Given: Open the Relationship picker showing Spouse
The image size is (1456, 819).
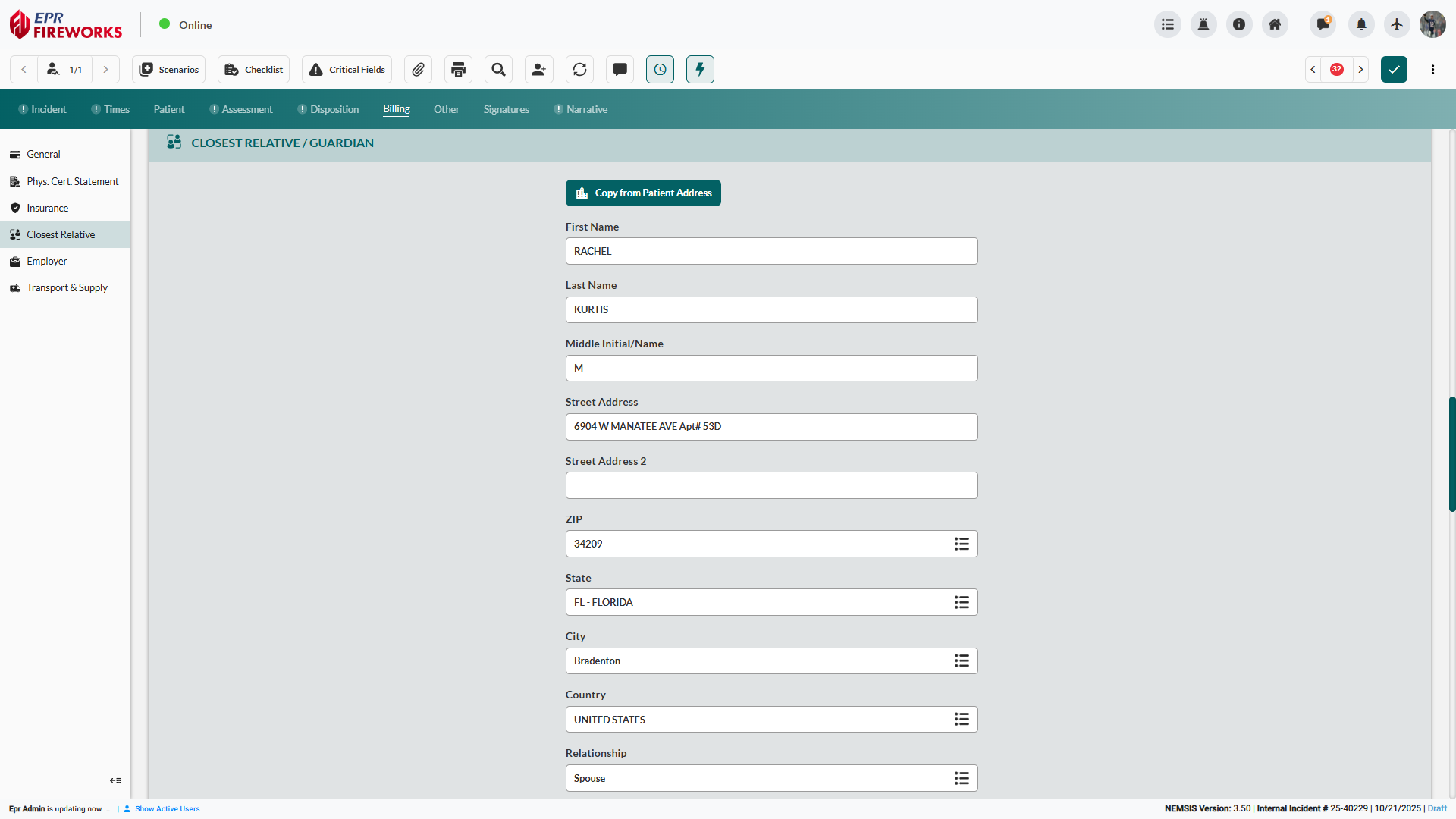Looking at the screenshot, I should [x=962, y=778].
